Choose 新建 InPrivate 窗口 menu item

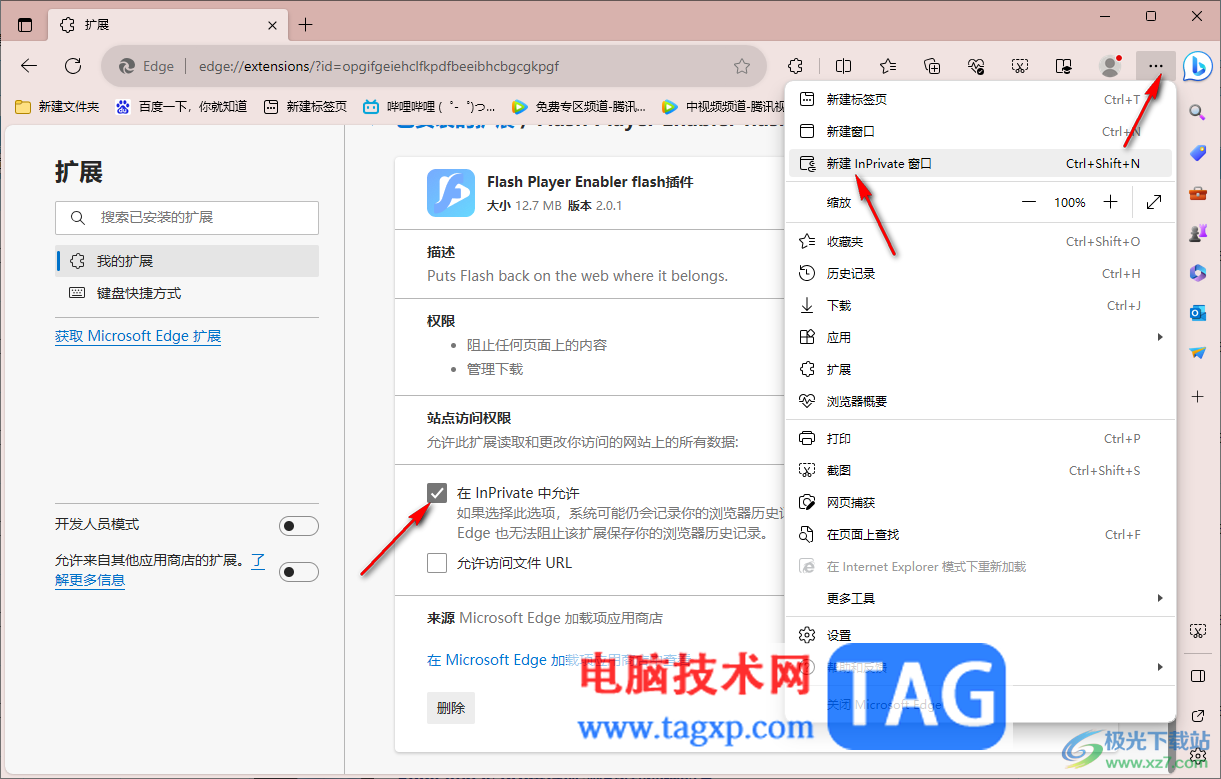tap(981, 164)
